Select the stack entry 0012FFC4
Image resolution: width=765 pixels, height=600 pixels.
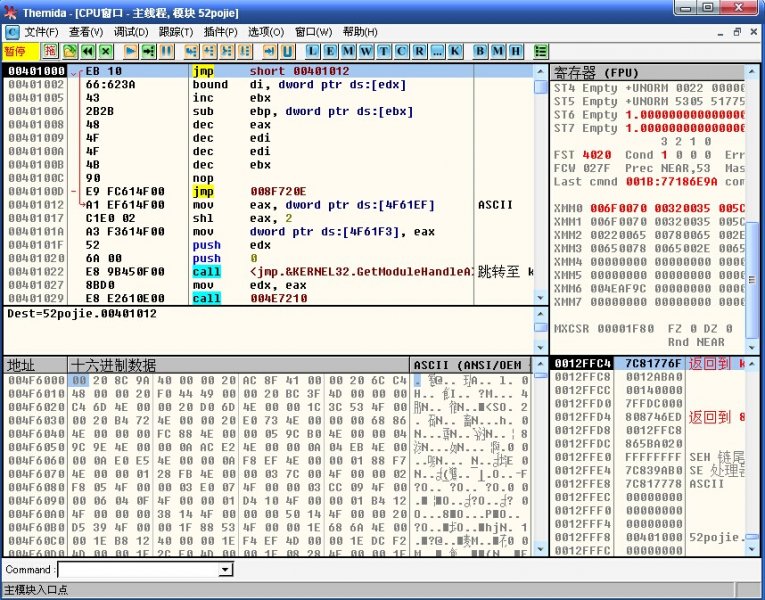[648, 363]
